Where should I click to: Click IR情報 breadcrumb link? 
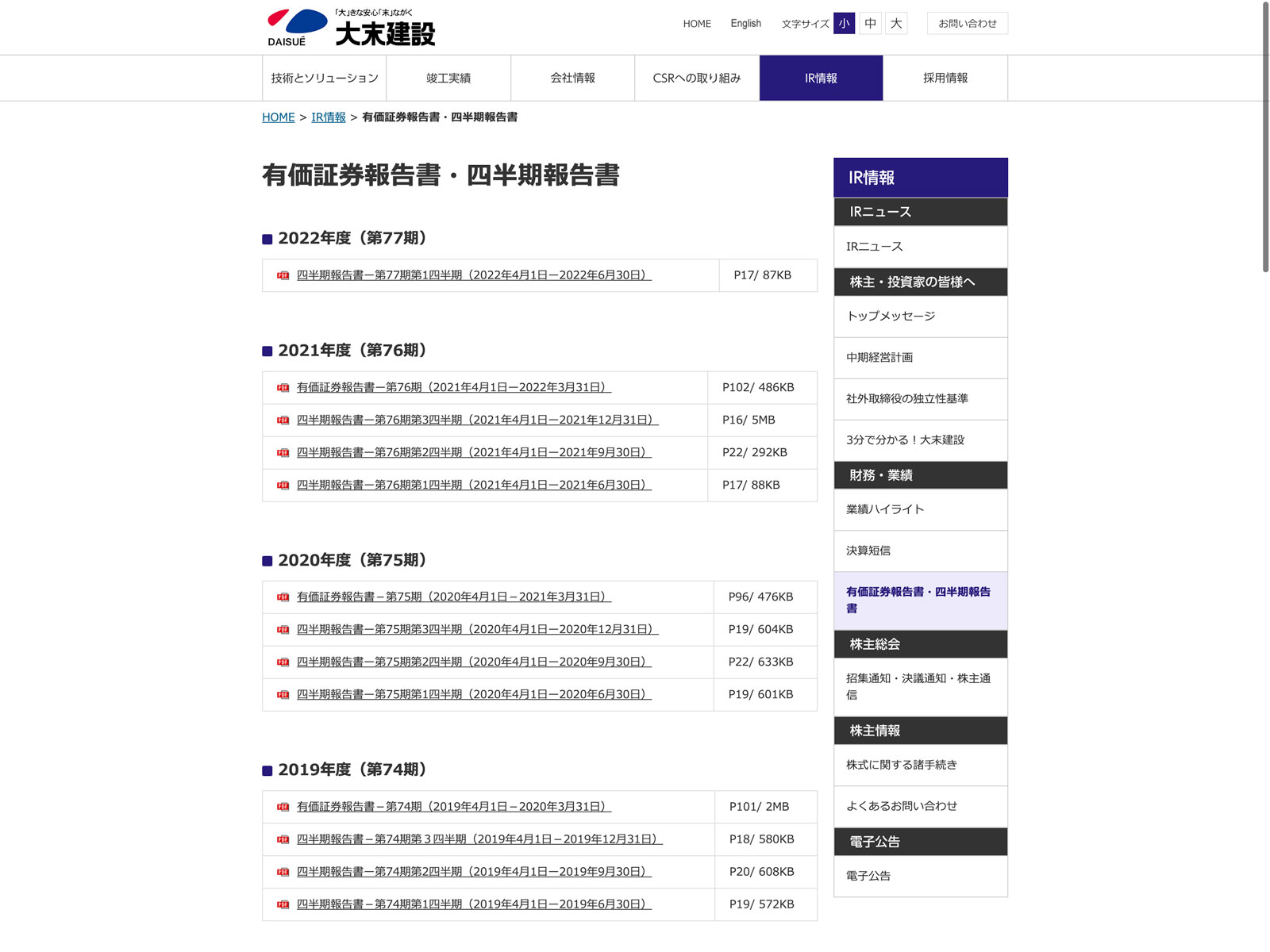click(x=328, y=117)
